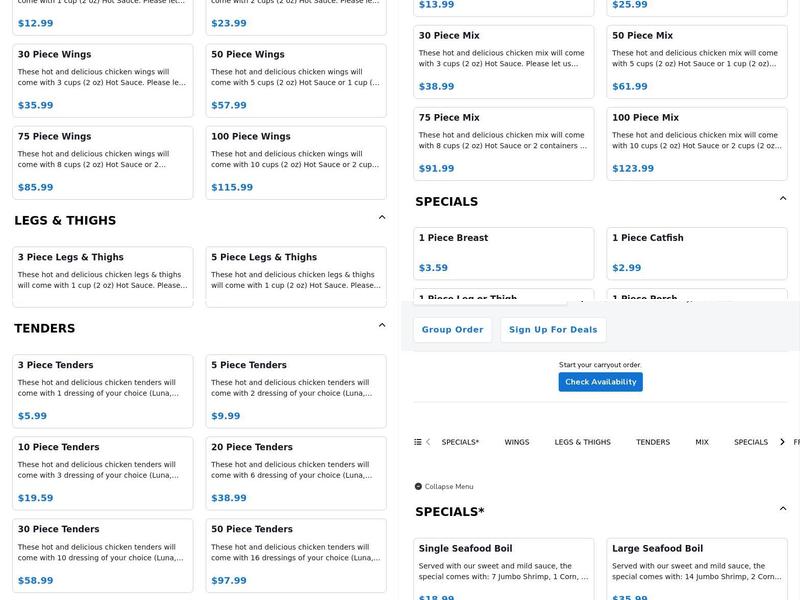Viewport: 800px width, 600px height.
Task: Open the menu list icon
Action: point(418,442)
